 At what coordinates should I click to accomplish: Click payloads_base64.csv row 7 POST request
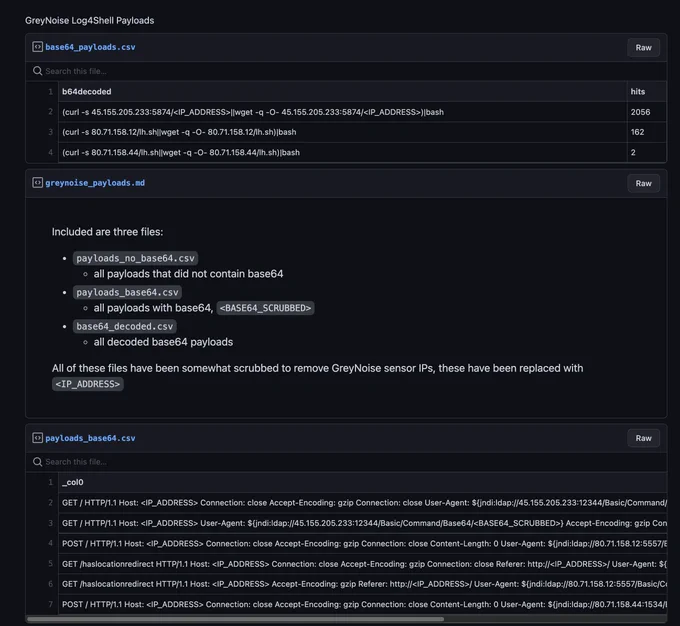click(363, 604)
